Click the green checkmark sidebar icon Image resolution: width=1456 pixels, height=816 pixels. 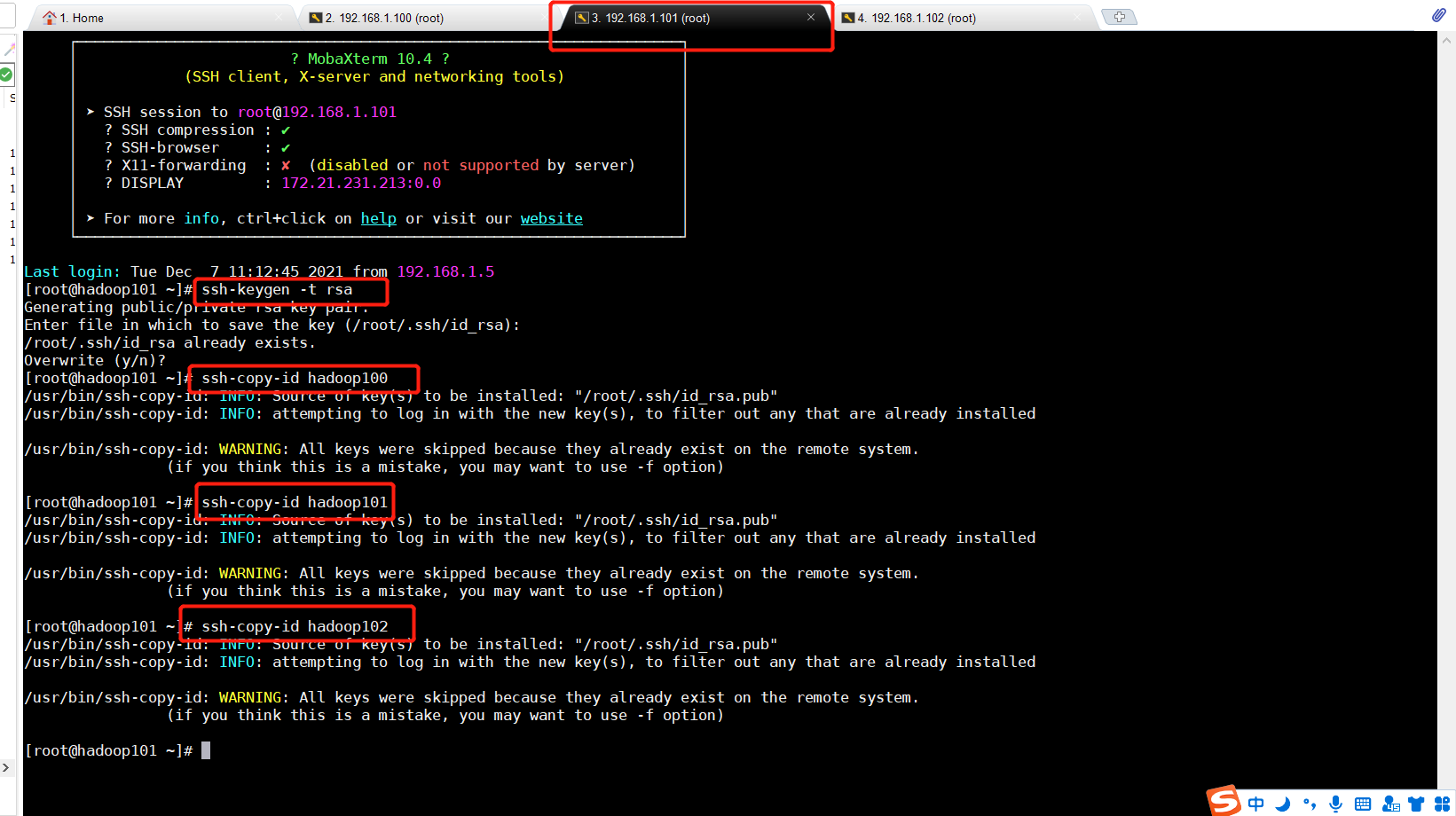[6, 75]
